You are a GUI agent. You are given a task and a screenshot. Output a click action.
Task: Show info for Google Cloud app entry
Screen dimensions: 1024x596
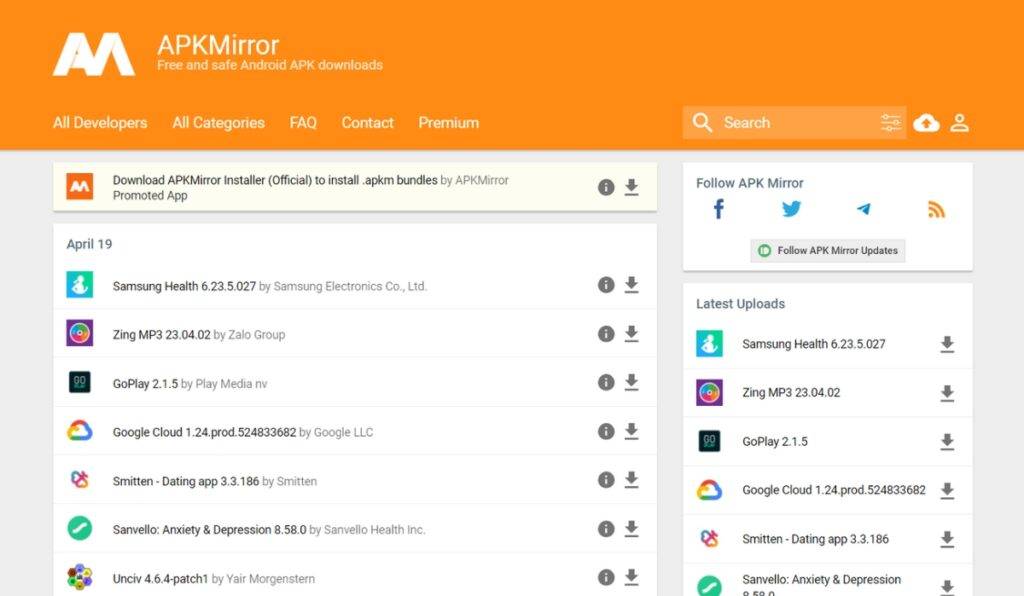(x=606, y=431)
